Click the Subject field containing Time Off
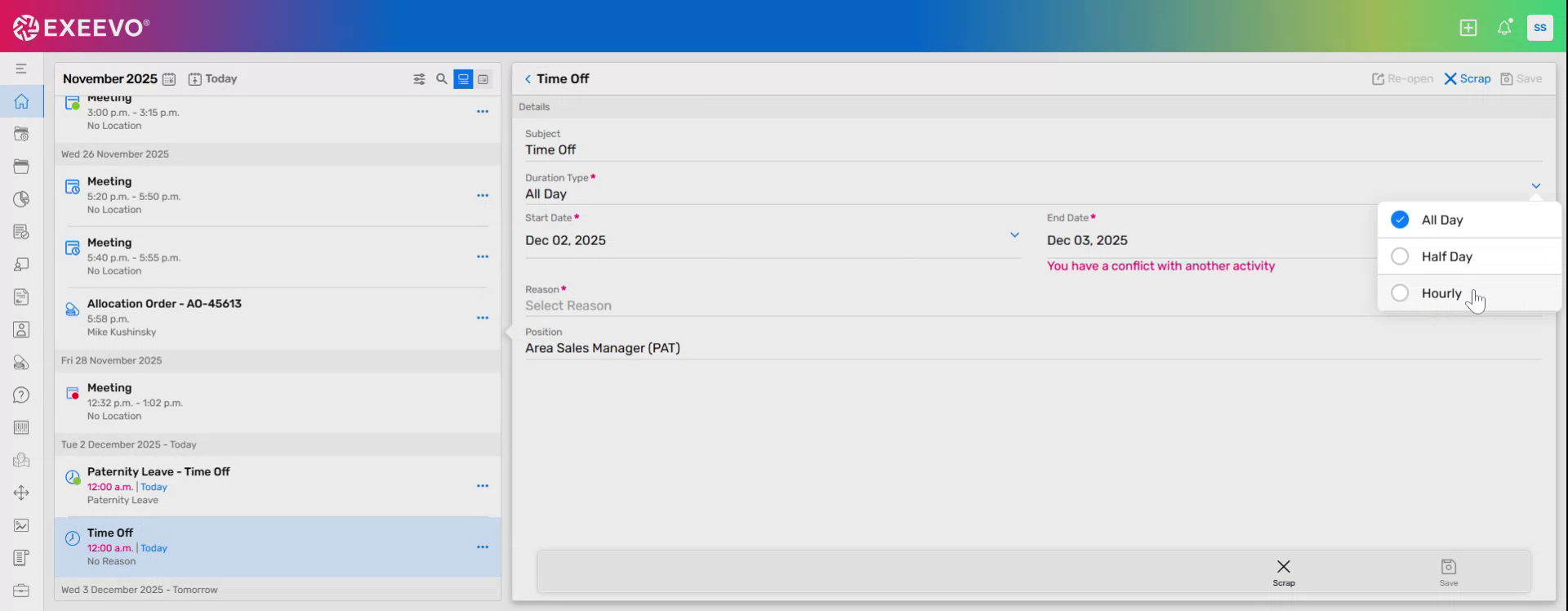The height and width of the screenshot is (611, 1568). (x=1033, y=149)
